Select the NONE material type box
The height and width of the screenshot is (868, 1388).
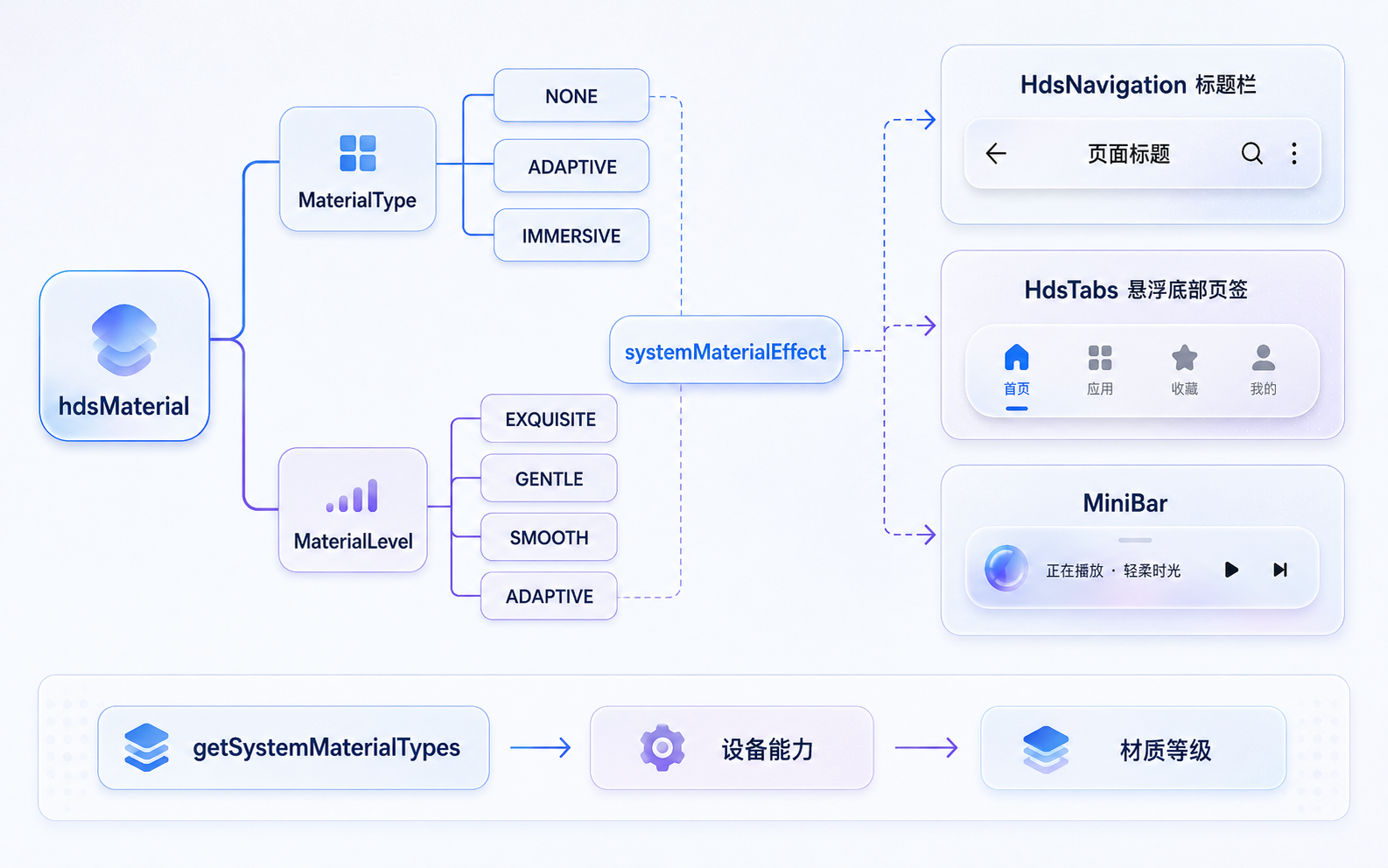571,95
